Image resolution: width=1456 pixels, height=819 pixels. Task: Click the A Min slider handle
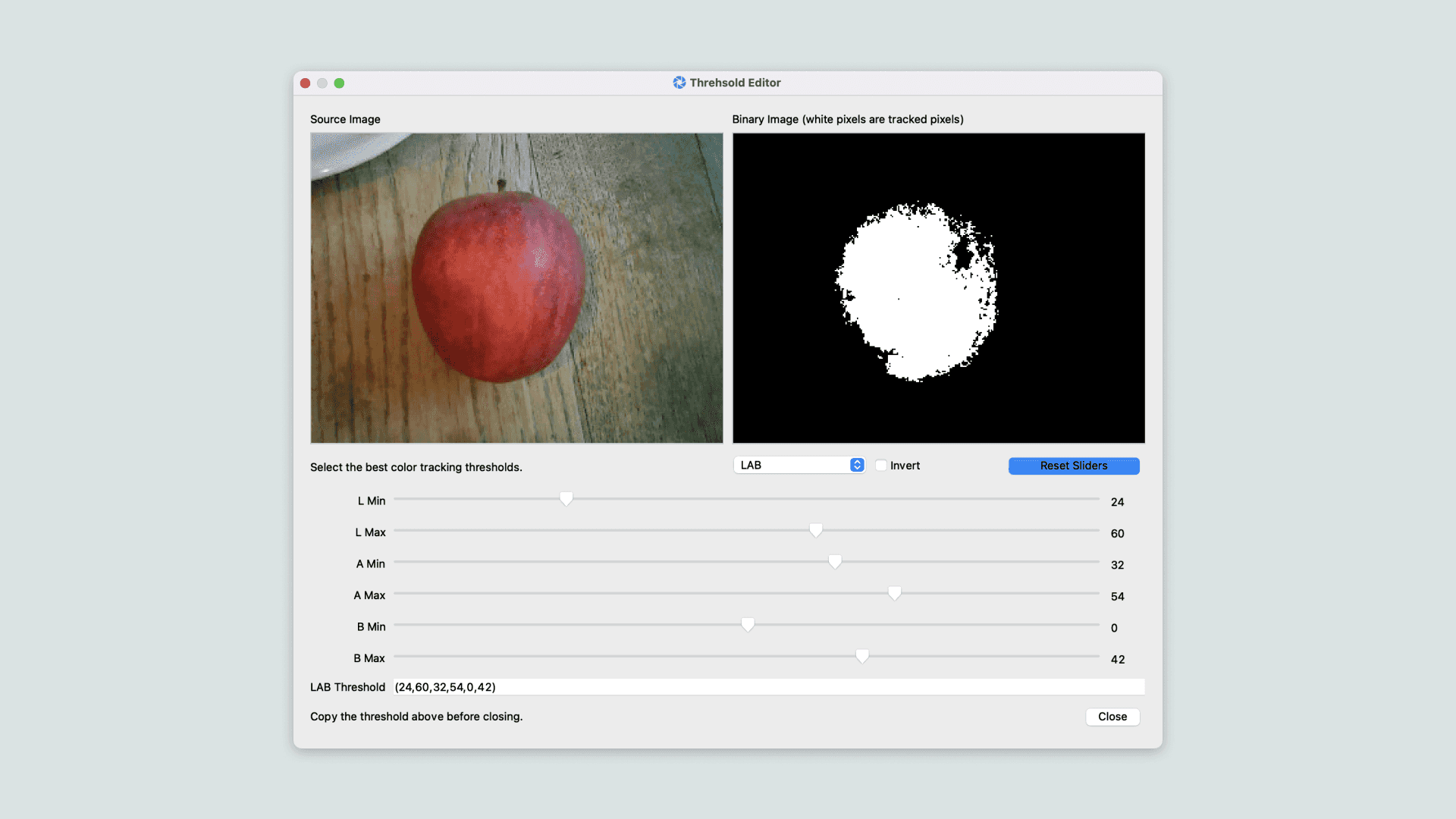tap(834, 562)
